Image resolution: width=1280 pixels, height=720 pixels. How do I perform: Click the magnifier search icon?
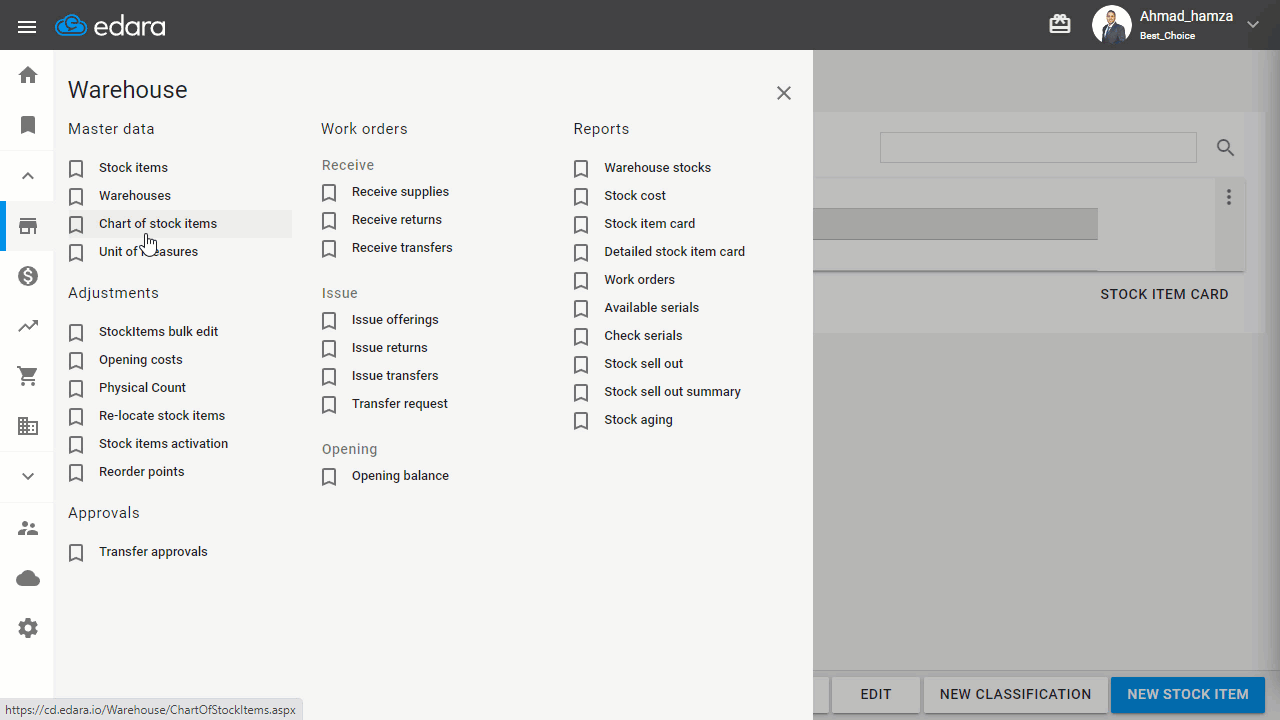[1225, 148]
